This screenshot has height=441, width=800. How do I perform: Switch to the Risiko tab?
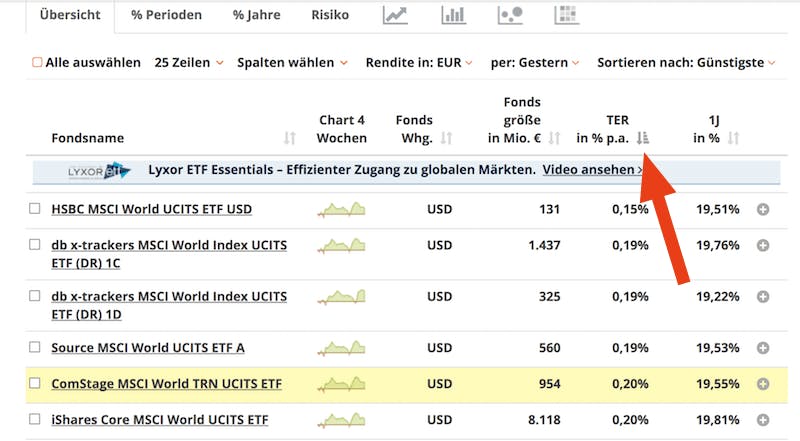pos(330,15)
